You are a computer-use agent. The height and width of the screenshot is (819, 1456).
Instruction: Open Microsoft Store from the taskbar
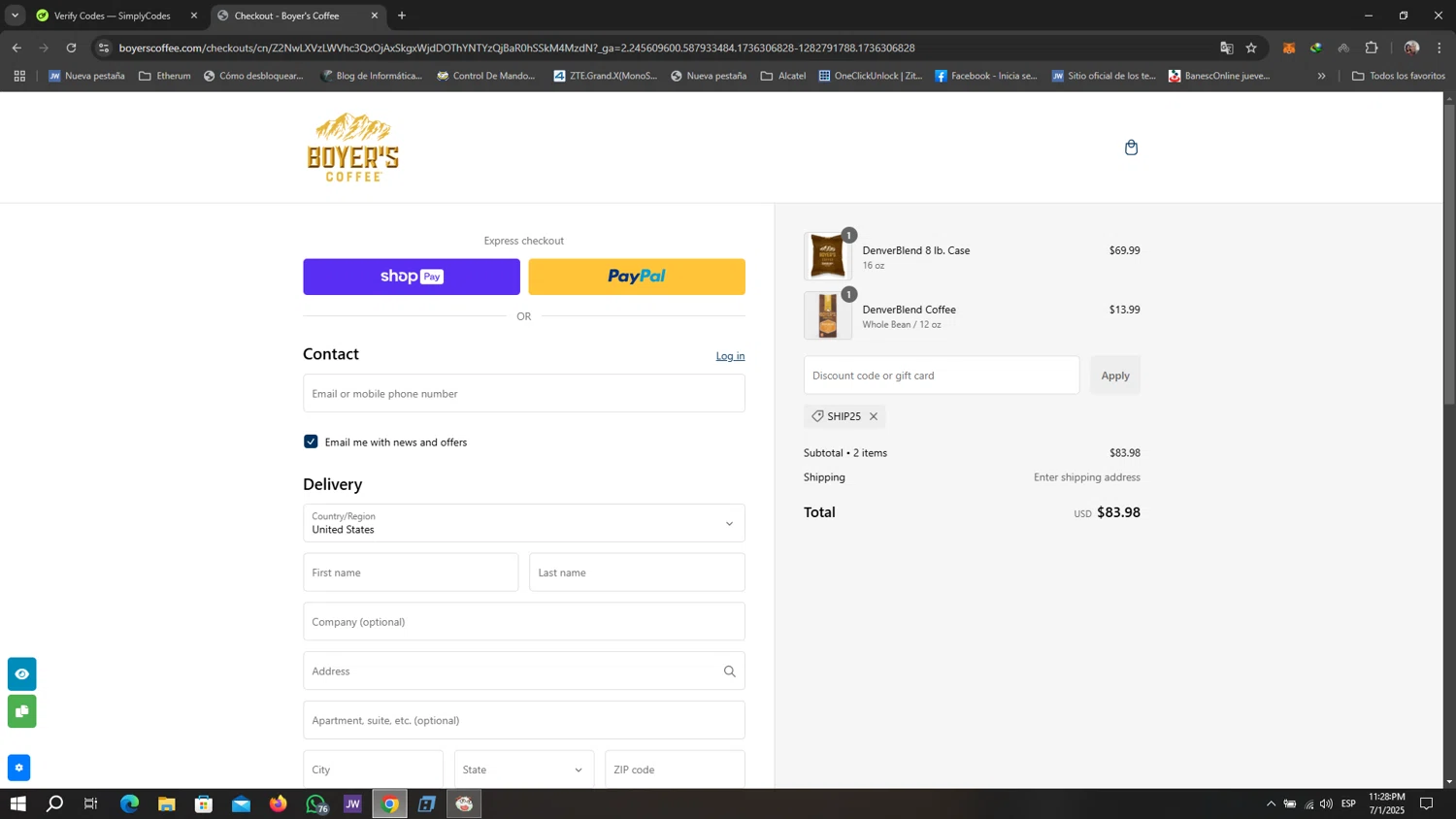204,803
